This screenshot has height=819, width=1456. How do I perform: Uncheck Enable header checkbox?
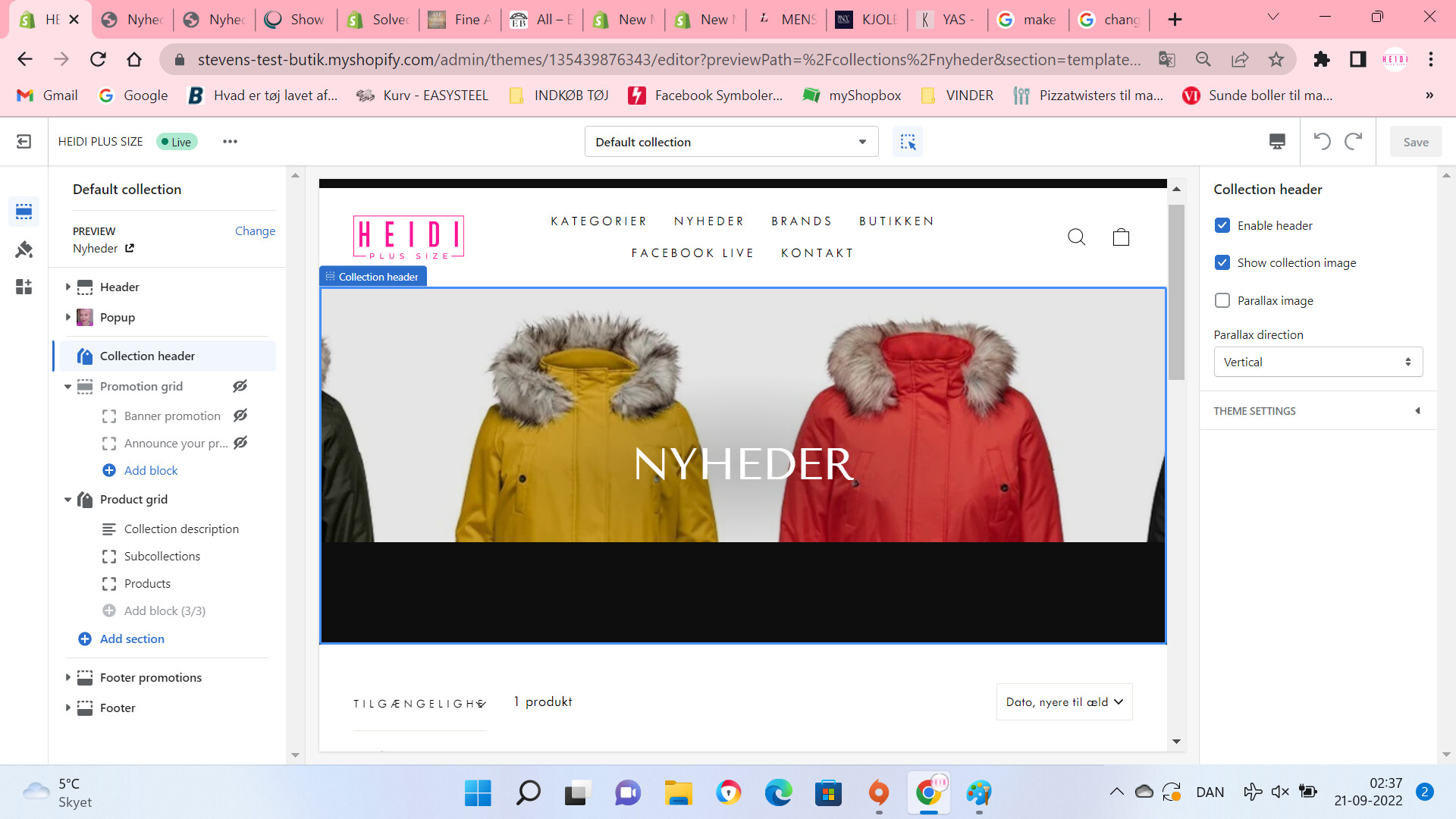[x=1222, y=225]
